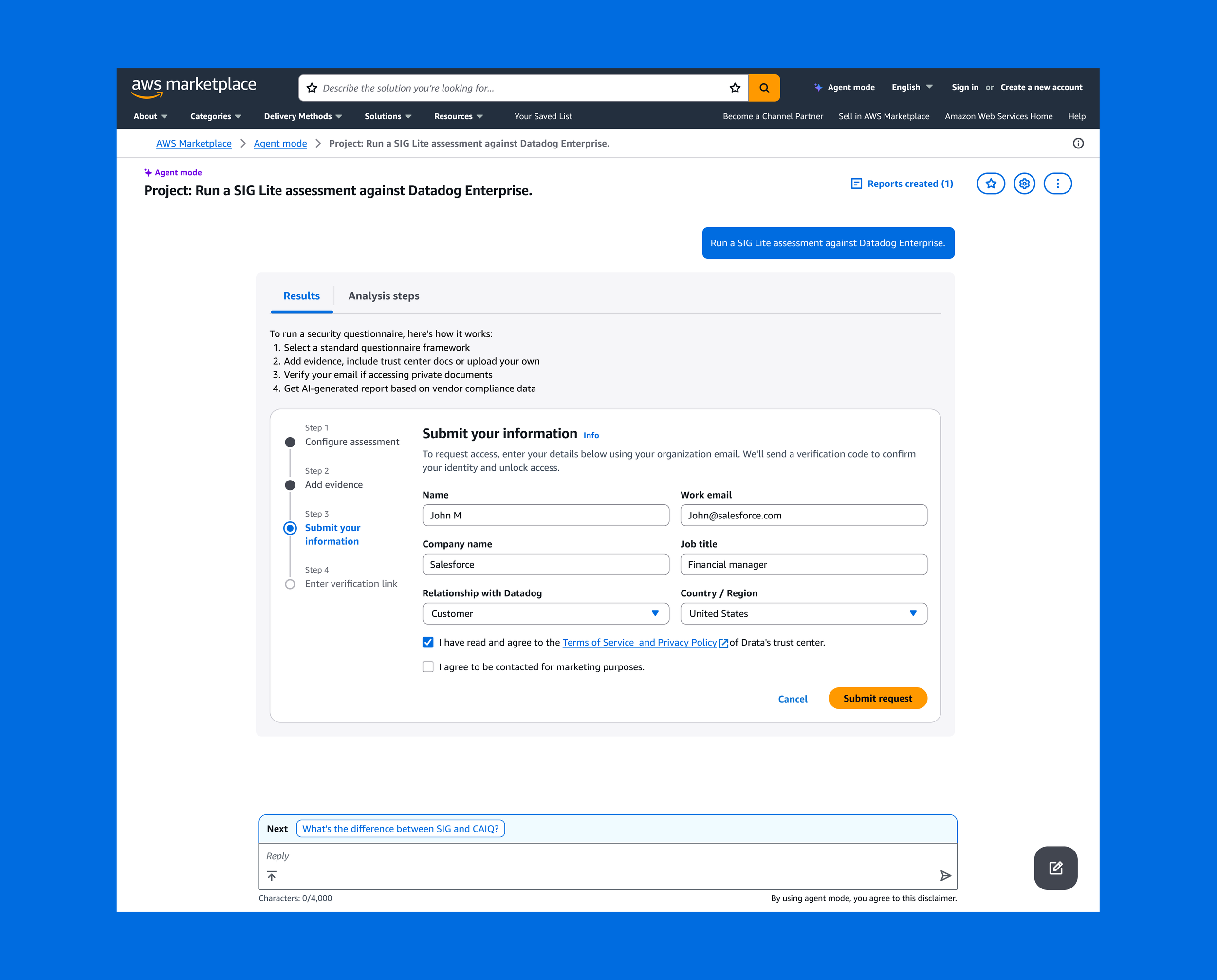Click Agent mode breadcrumb link
Viewport: 1217px width, 980px height.
pos(280,144)
